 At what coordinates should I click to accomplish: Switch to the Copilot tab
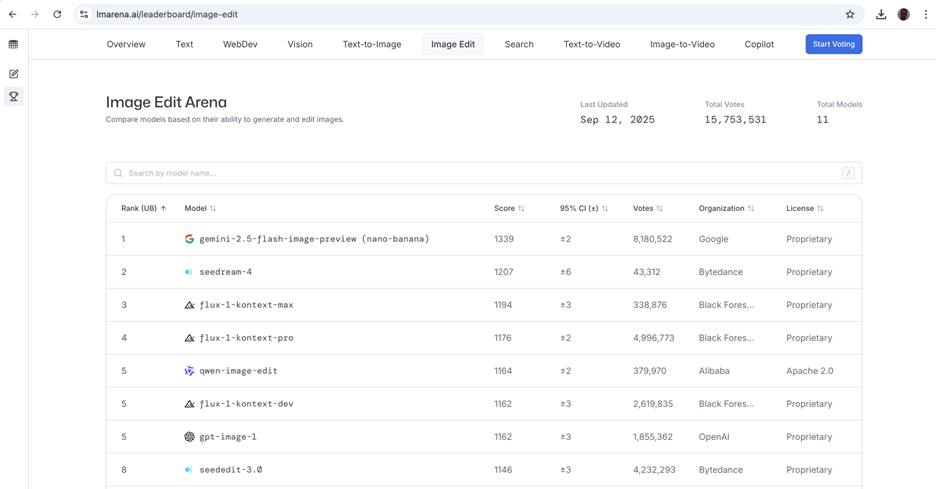tap(759, 44)
